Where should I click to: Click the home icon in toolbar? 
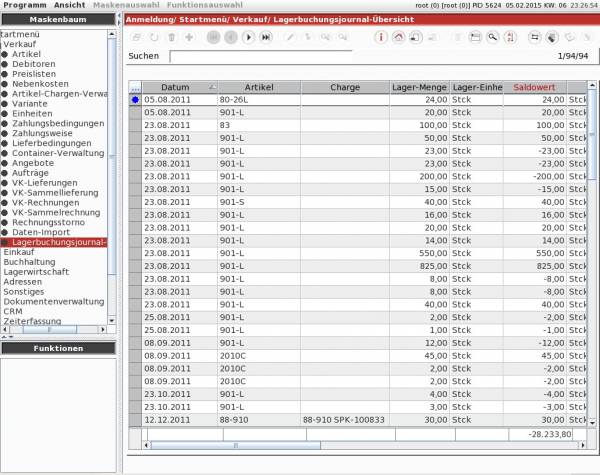(x=399, y=37)
